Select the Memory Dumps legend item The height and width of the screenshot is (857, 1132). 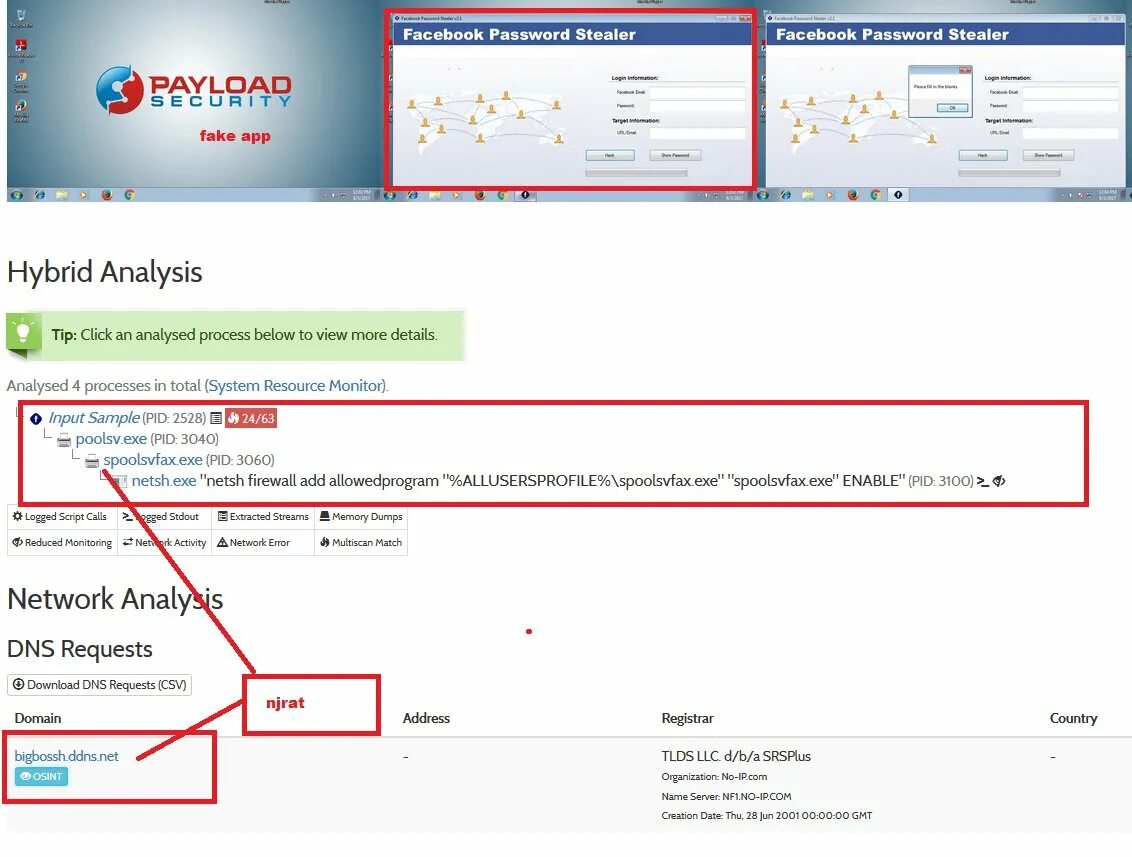click(361, 517)
